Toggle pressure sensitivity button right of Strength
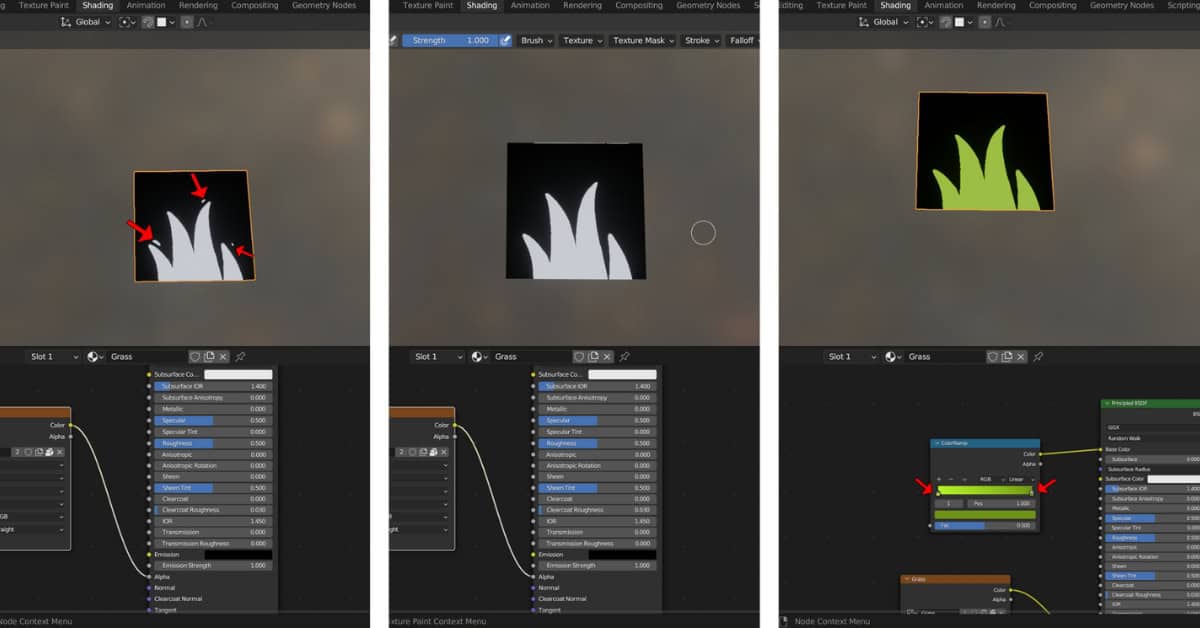 point(506,41)
